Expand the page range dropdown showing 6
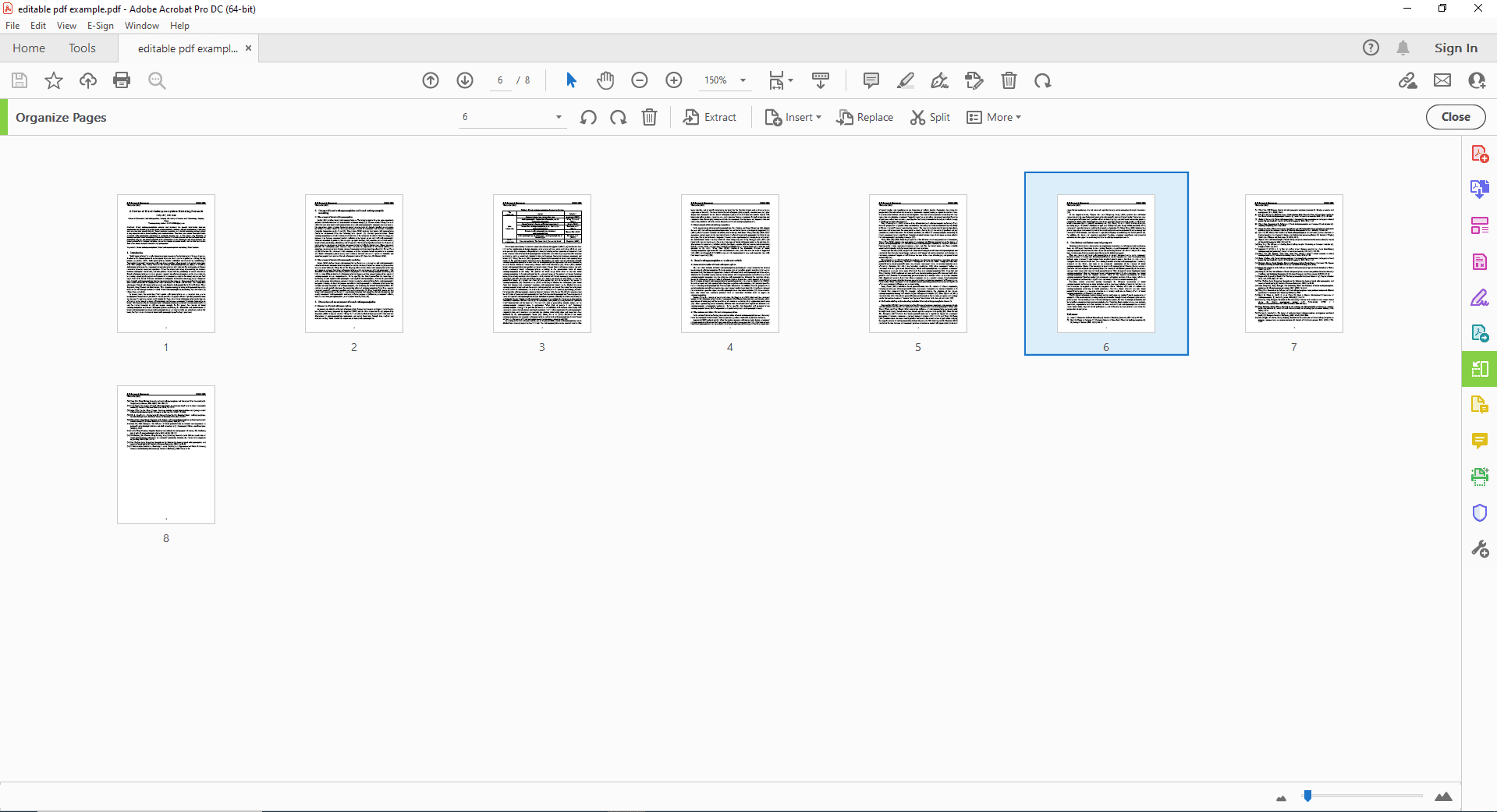 pos(559,117)
